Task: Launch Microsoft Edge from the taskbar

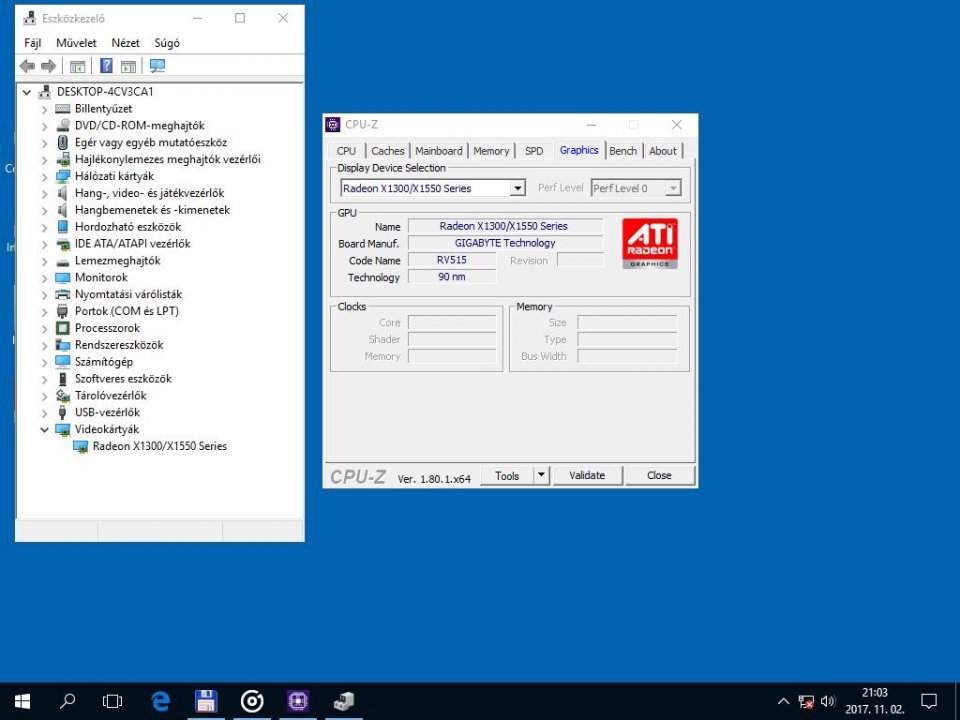Action: click(x=160, y=701)
